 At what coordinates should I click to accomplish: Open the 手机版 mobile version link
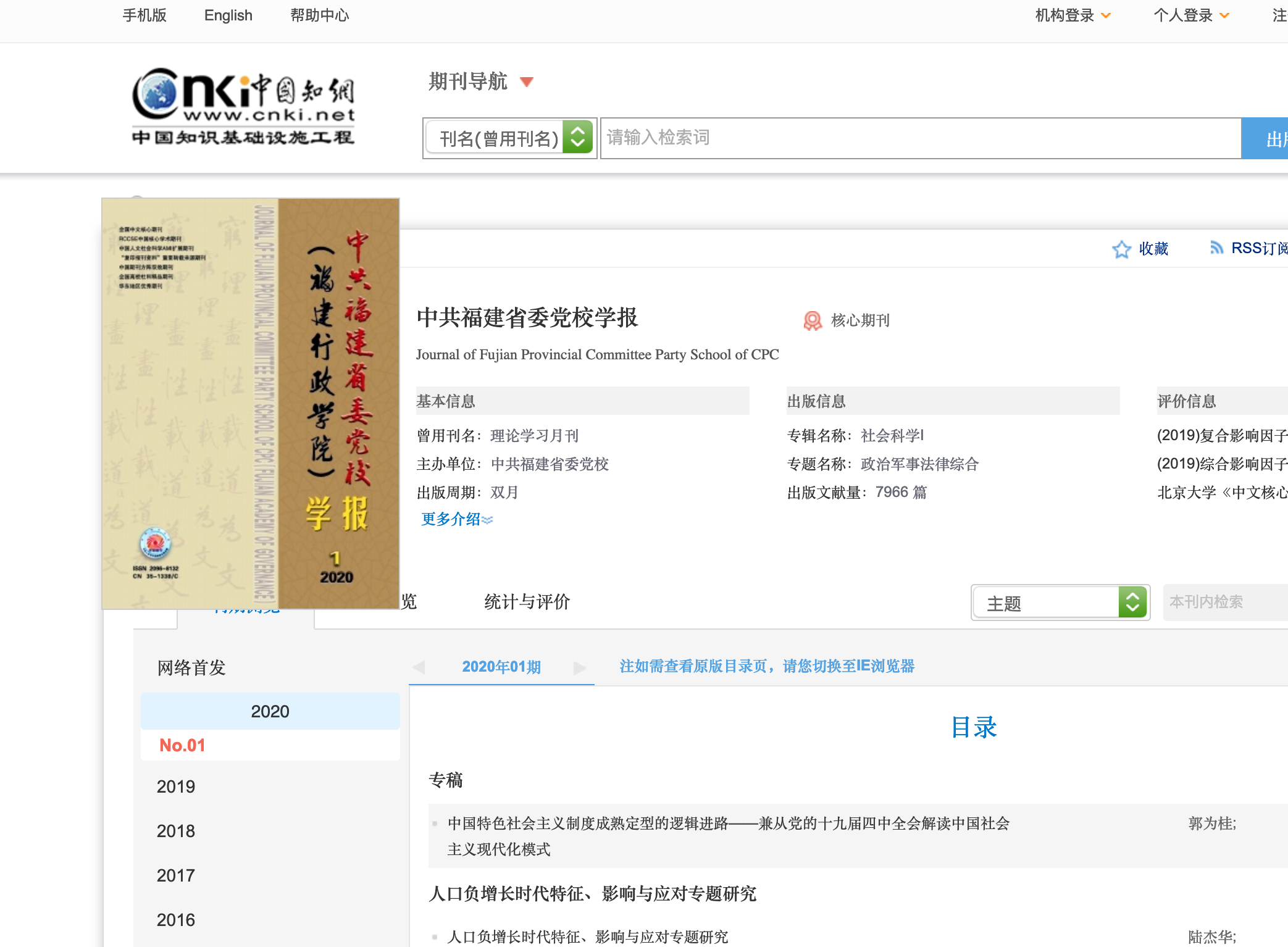[x=144, y=15]
